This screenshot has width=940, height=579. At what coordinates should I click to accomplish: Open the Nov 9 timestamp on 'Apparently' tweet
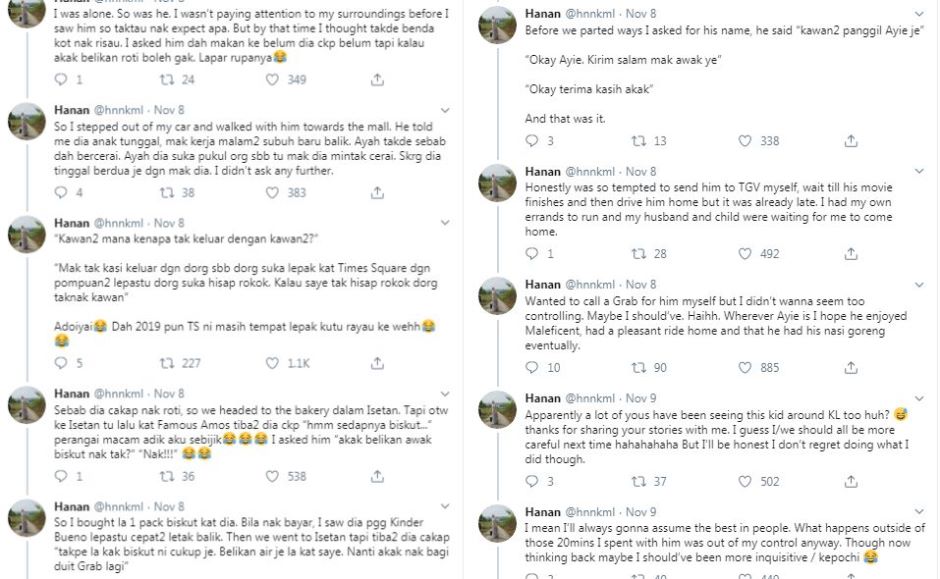tap(642, 398)
